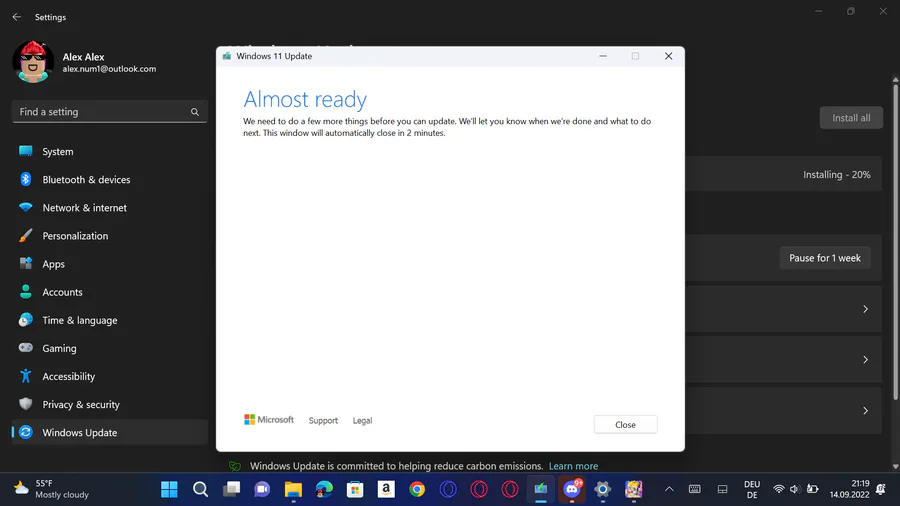Viewport: 900px width, 506px height.
Task: Go to Time & language settings
Action: (x=110, y=320)
